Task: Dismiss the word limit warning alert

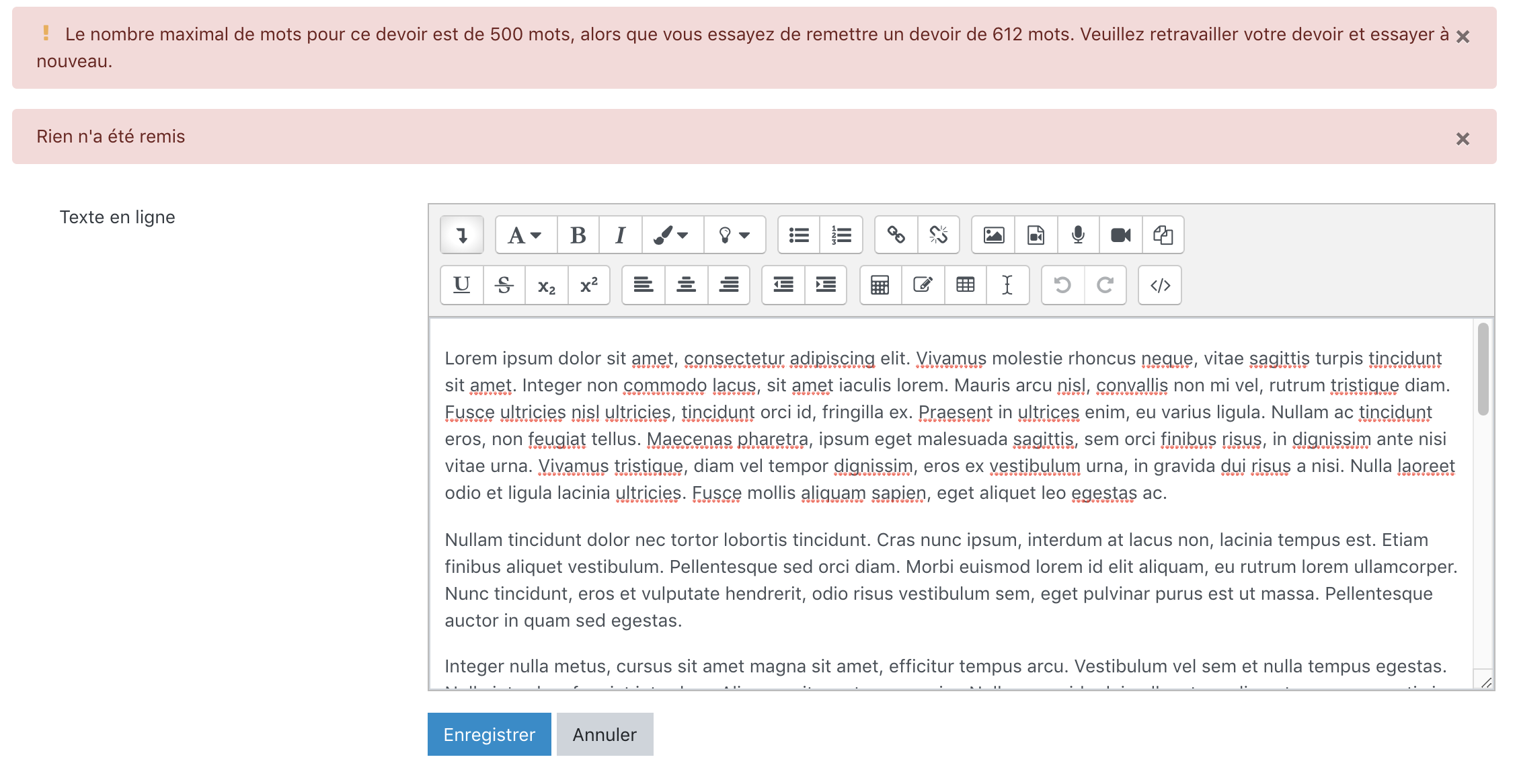Action: tap(1463, 37)
